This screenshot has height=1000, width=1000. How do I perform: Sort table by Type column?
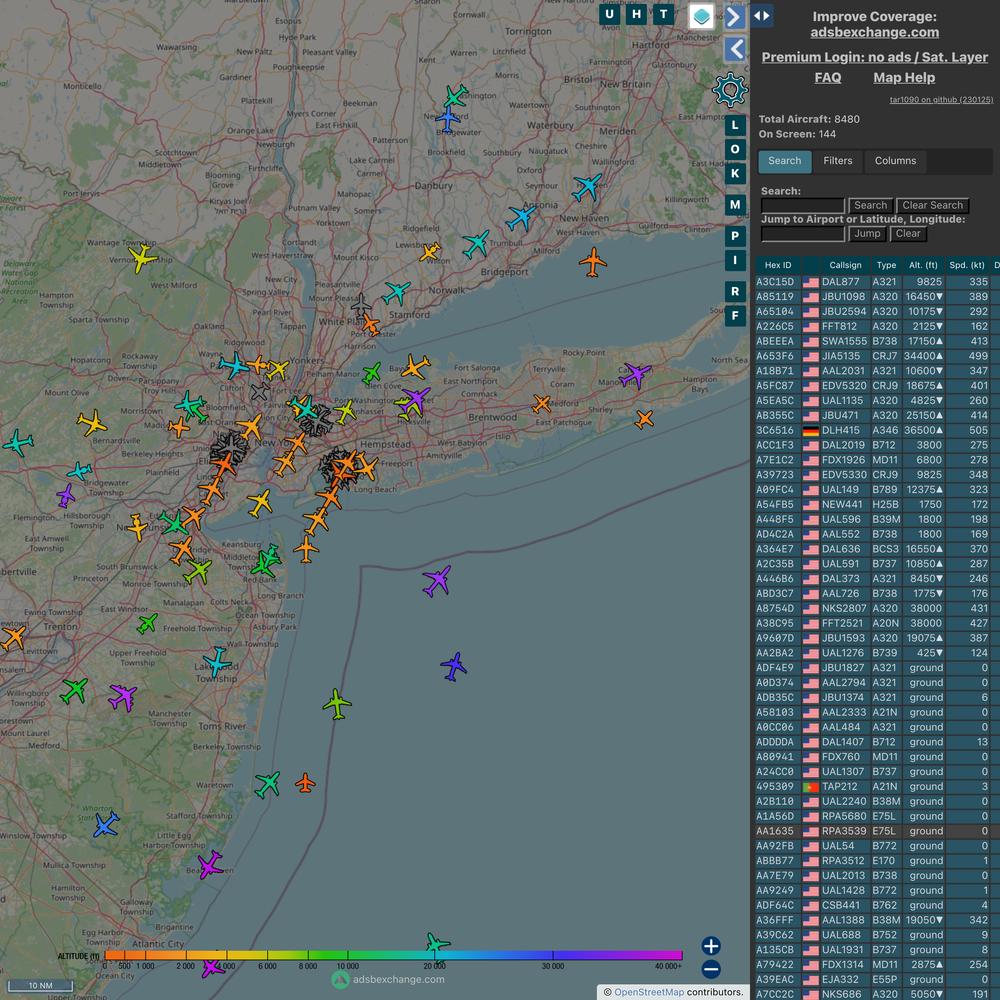point(886,265)
